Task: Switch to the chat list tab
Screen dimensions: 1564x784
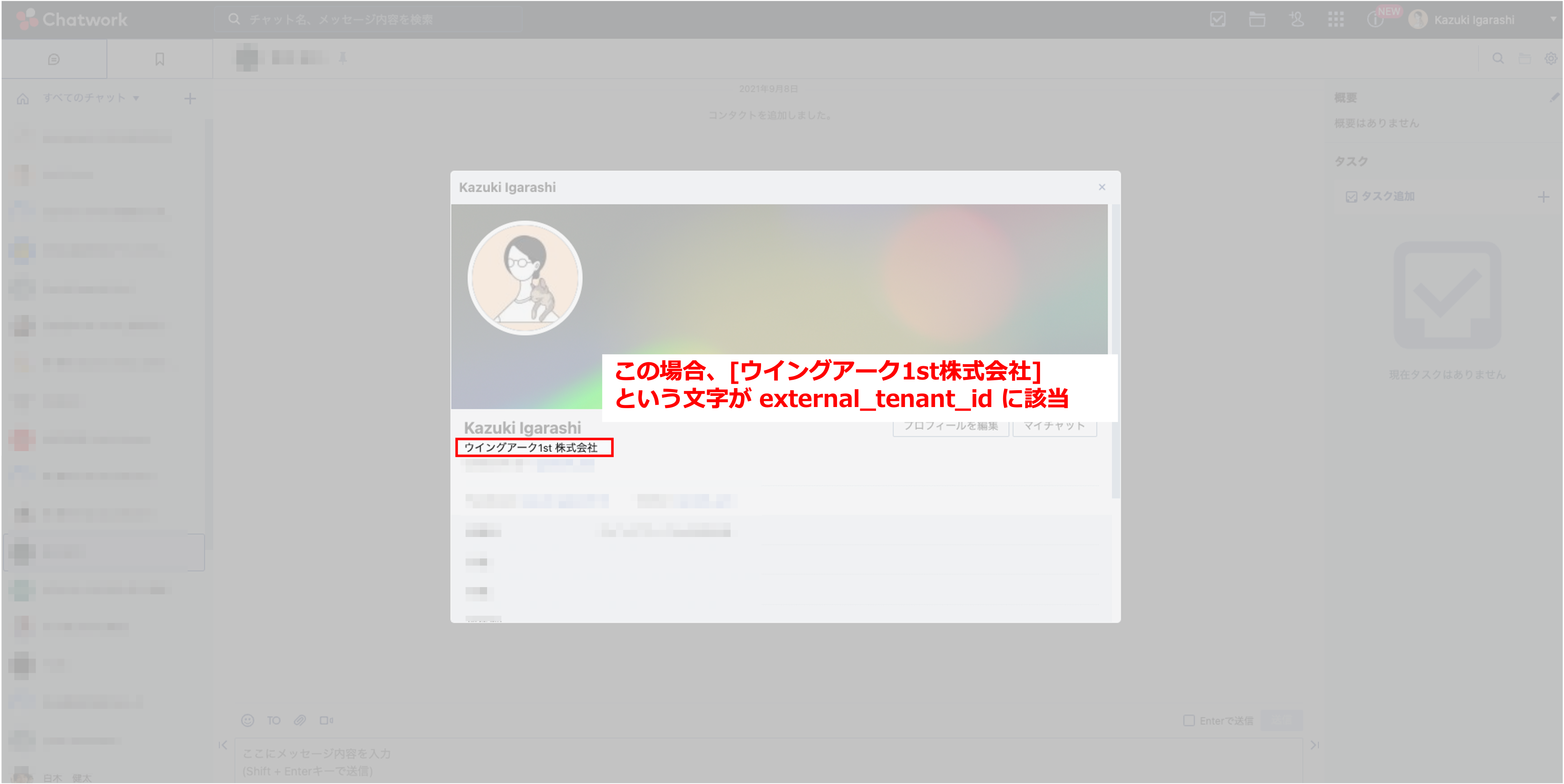Action: [54, 59]
